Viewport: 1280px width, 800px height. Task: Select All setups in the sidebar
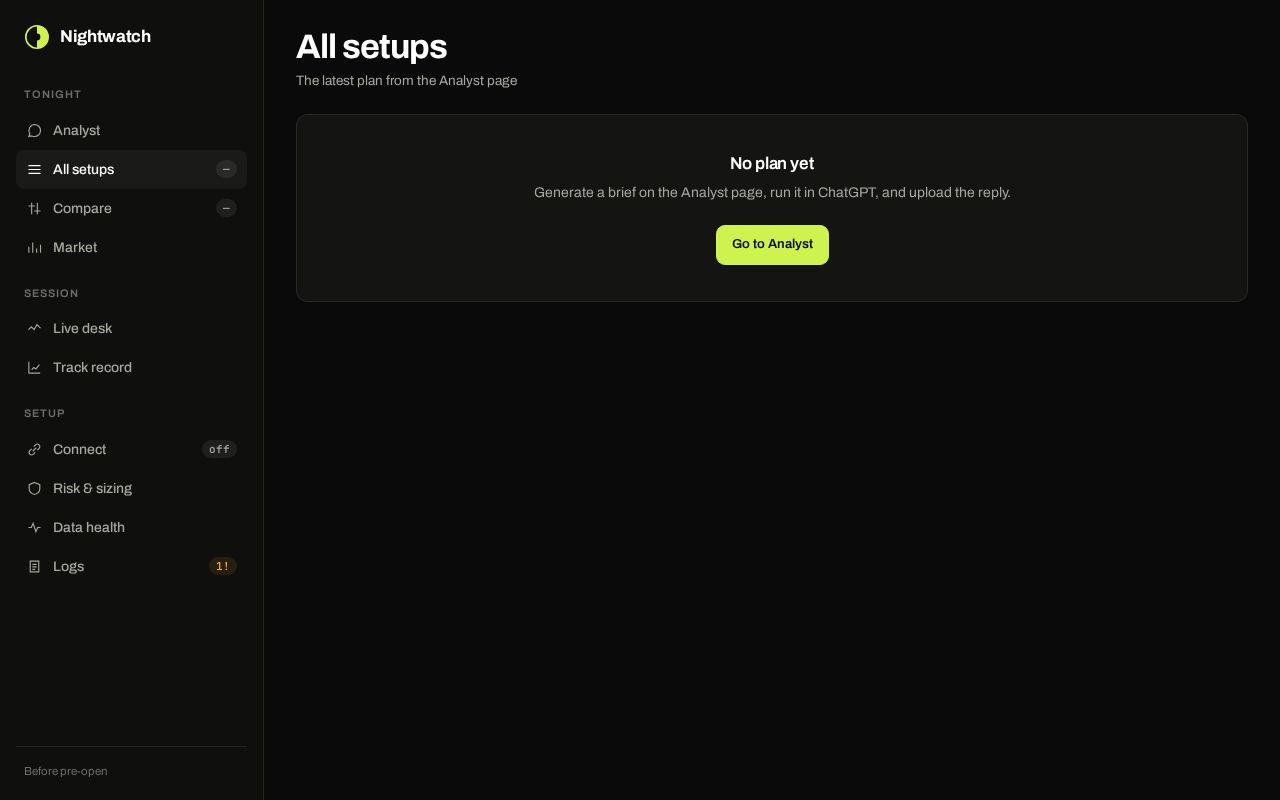tap(131, 170)
